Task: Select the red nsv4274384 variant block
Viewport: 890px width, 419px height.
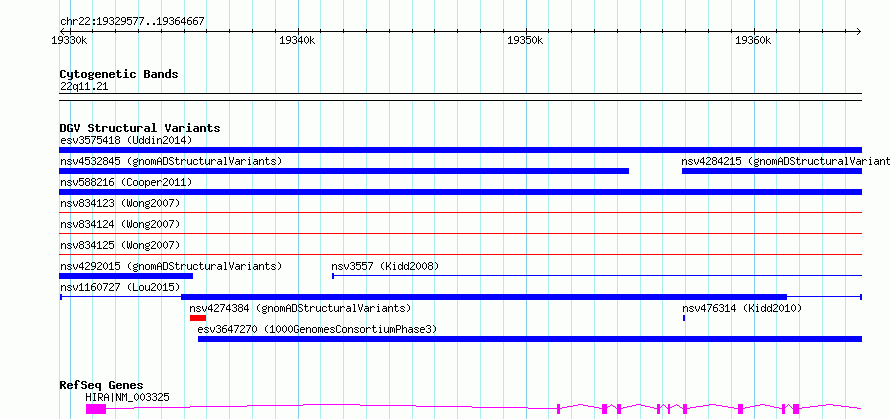Action: (198, 318)
